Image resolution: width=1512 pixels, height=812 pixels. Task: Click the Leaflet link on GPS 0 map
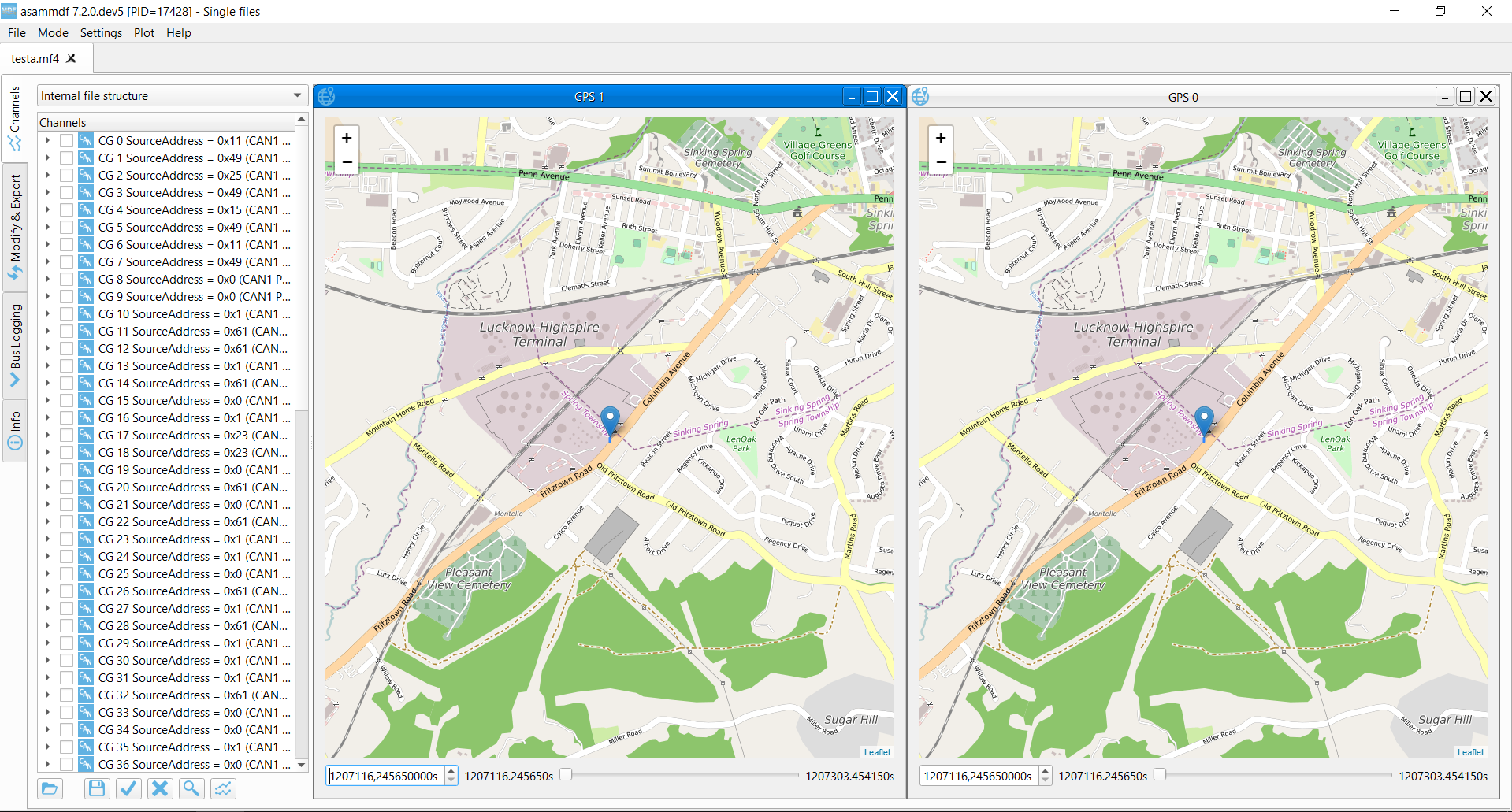[1470, 752]
